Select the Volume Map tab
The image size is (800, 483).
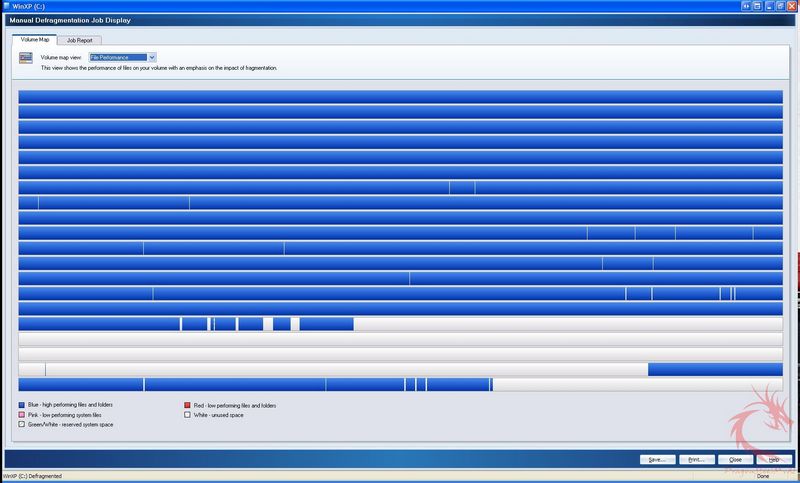click(x=35, y=39)
